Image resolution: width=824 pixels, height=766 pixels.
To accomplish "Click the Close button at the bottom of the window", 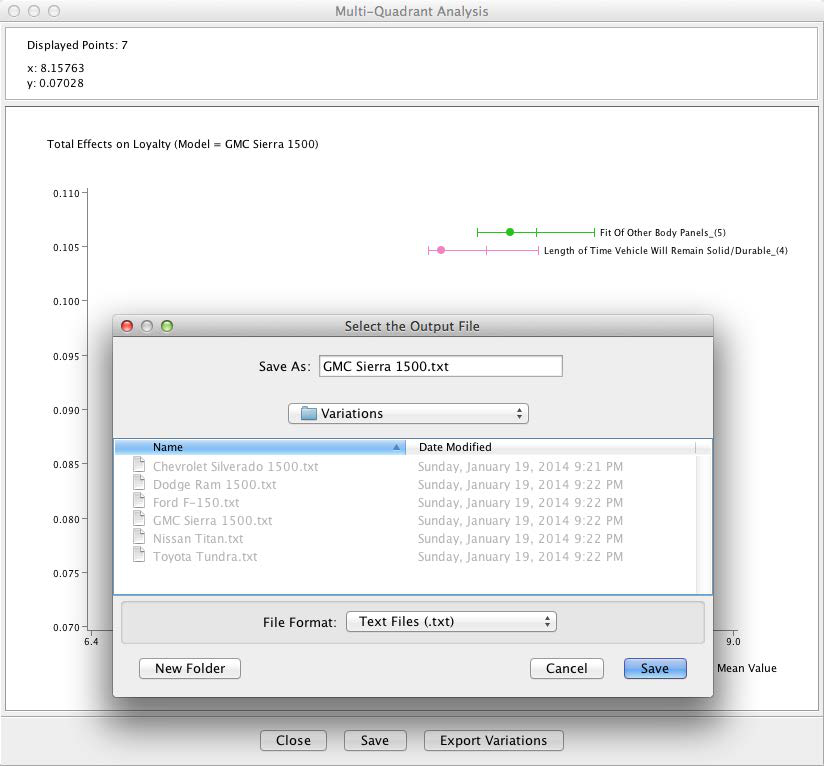I will click(293, 741).
